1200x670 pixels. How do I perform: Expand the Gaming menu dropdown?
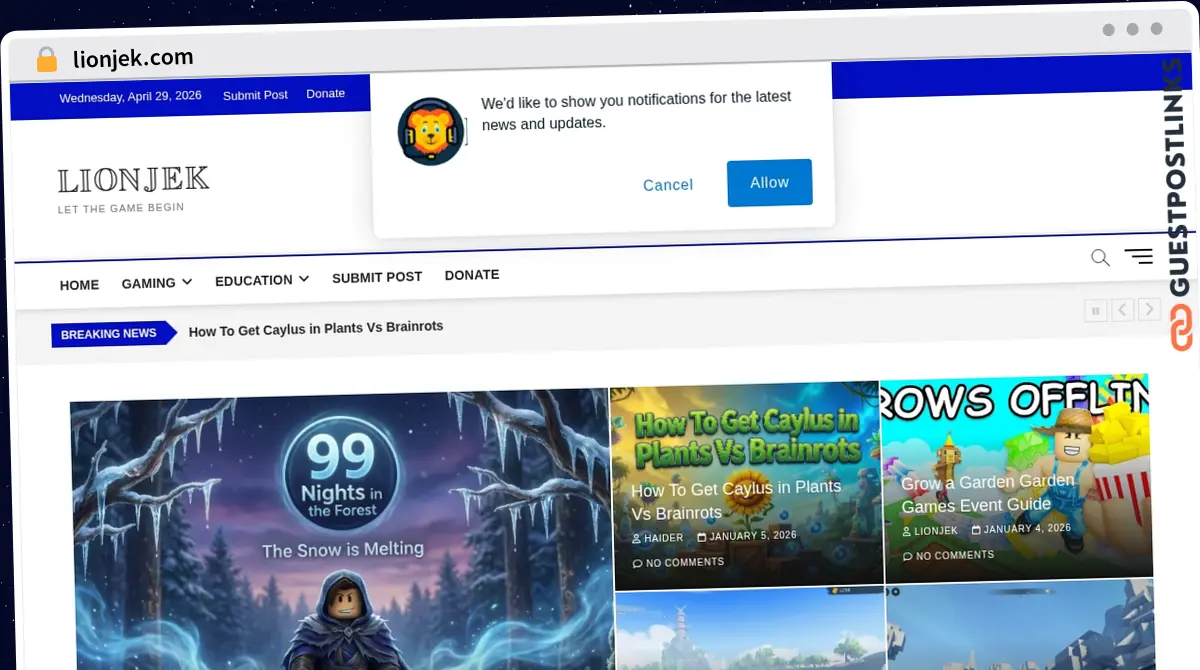[156, 283]
